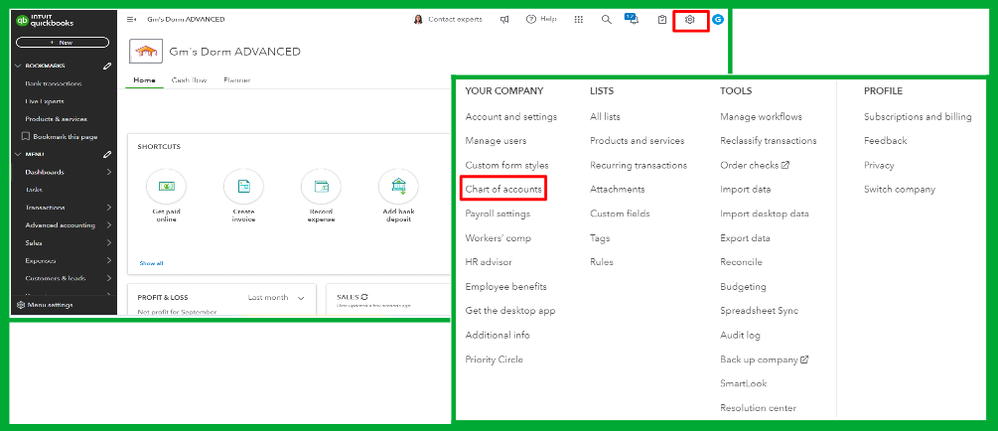Click the Bookmark this page flag icon
The width and height of the screenshot is (998, 431).
(25, 136)
